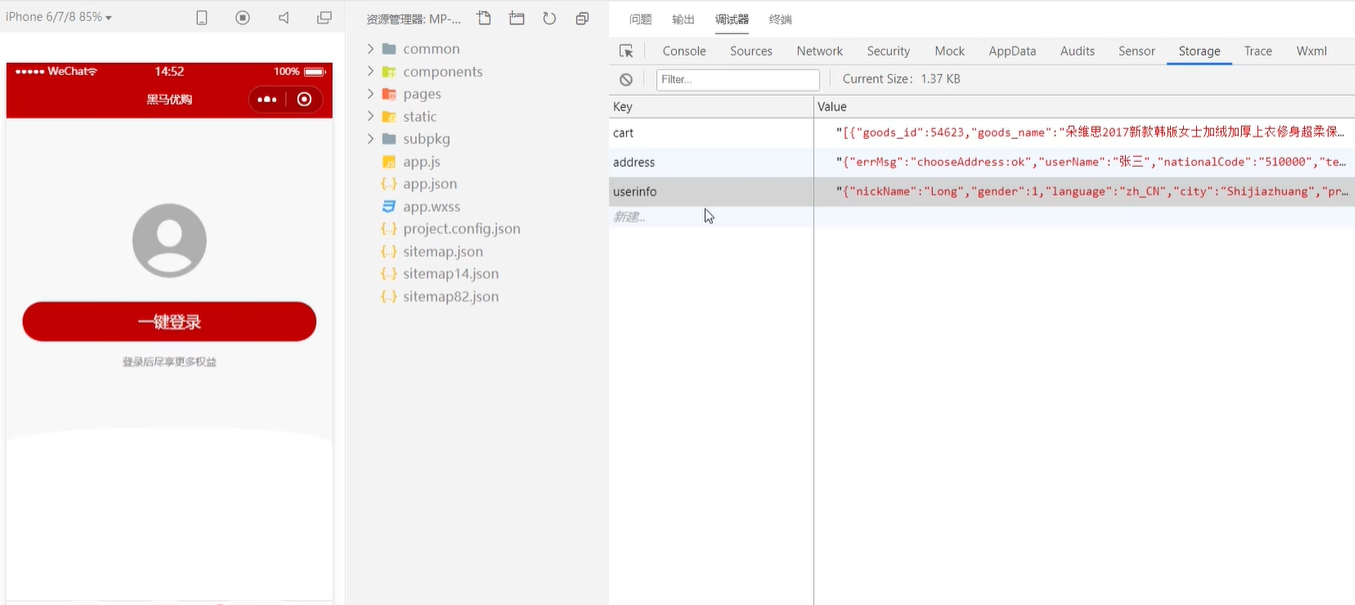
Task: Click the common folder icon
Action: pyautogui.click(x=389, y=49)
